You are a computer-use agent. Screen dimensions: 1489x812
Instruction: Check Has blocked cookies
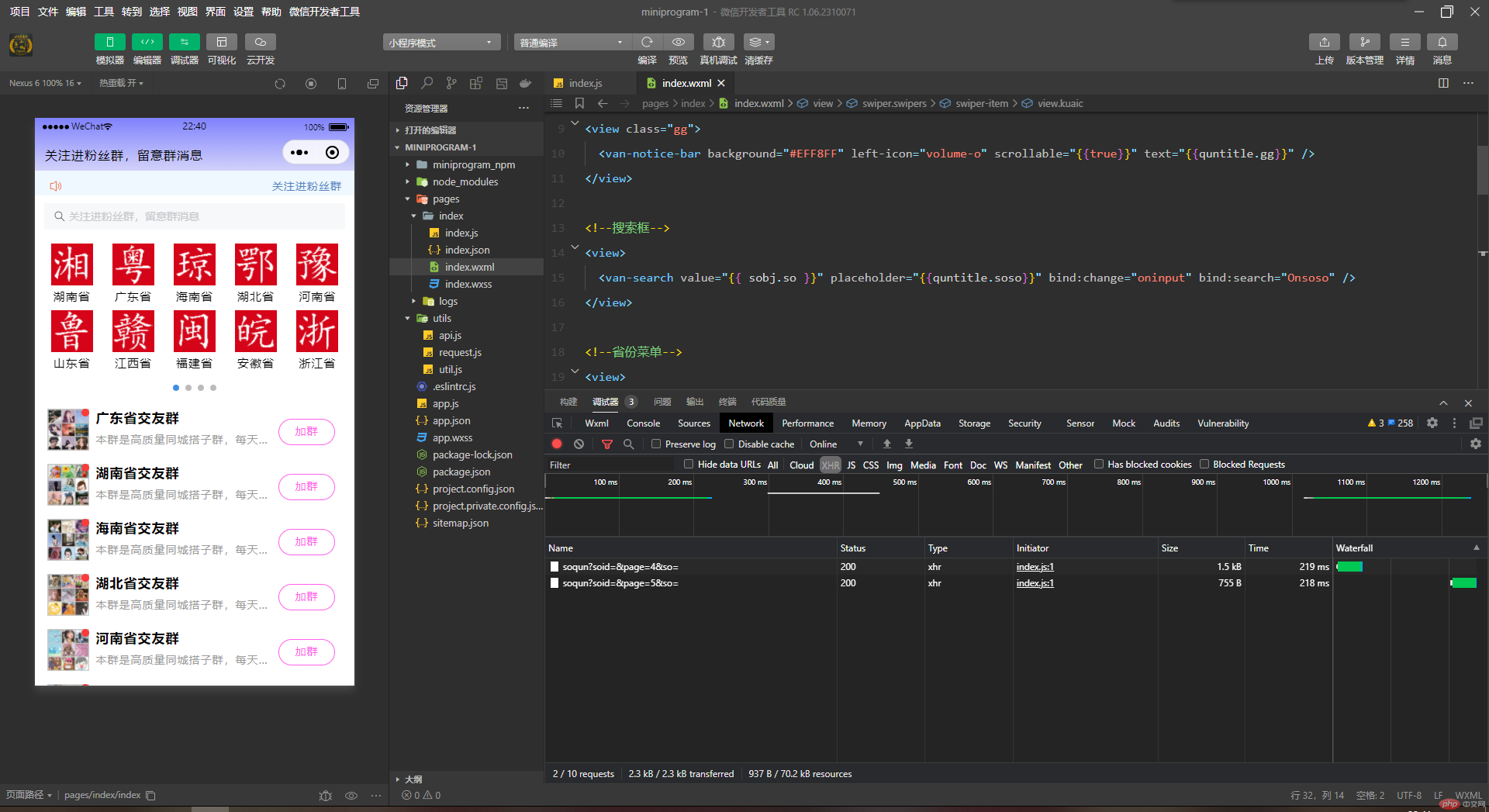pos(1098,465)
